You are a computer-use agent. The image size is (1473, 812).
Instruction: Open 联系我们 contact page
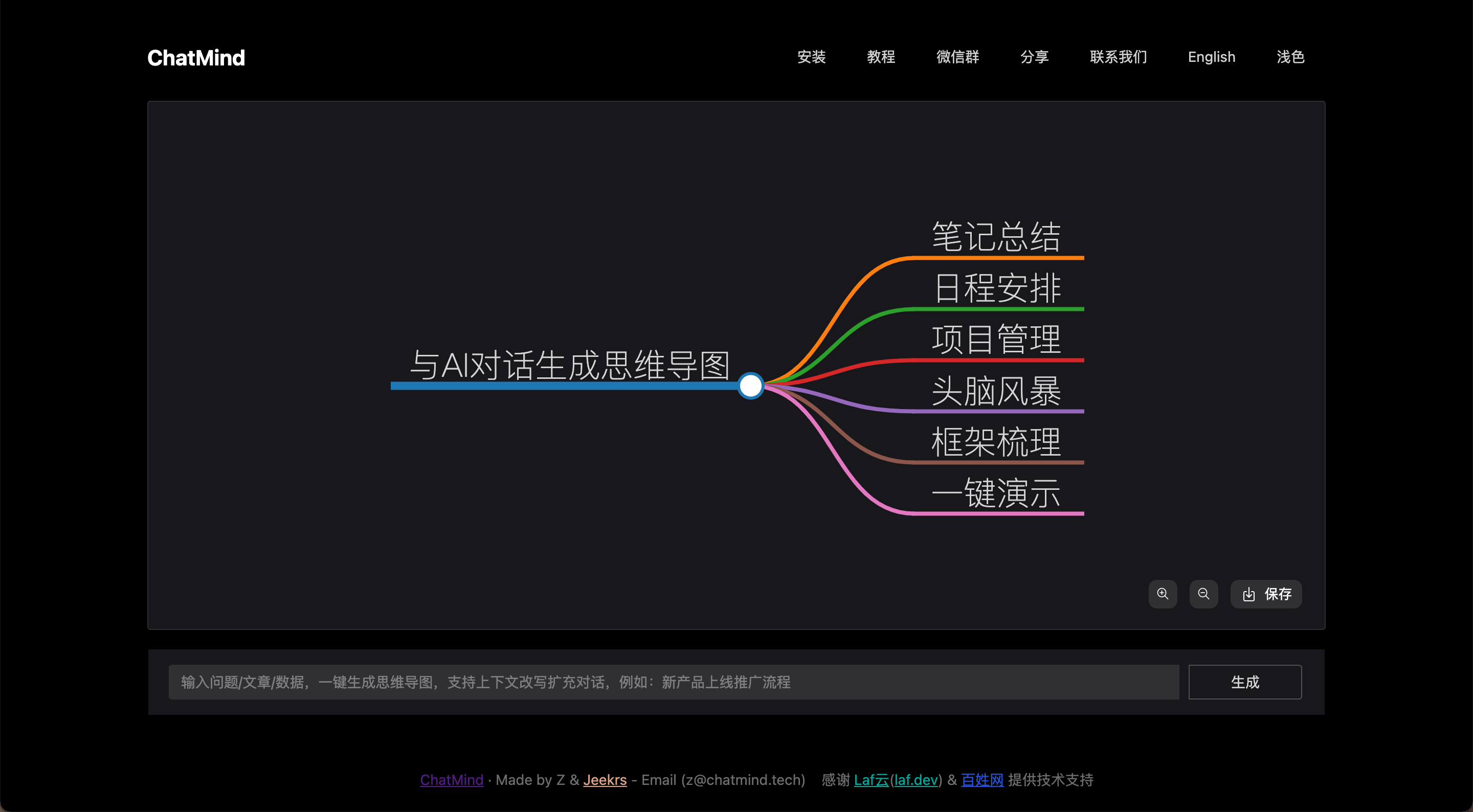[x=1118, y=57]
